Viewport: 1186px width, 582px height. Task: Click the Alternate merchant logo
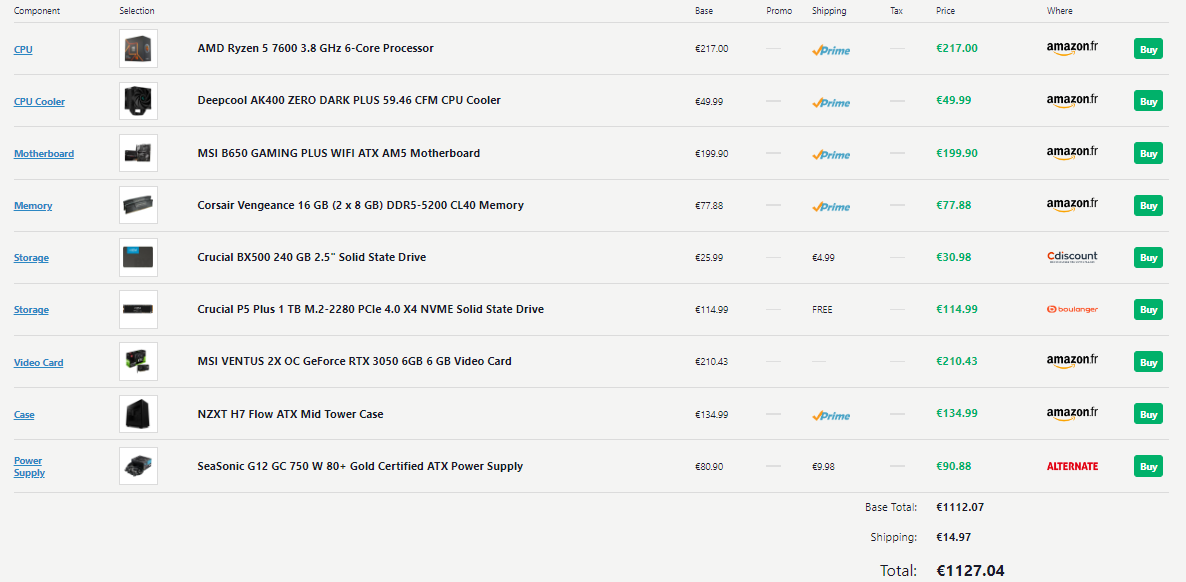pos(1071,466)
